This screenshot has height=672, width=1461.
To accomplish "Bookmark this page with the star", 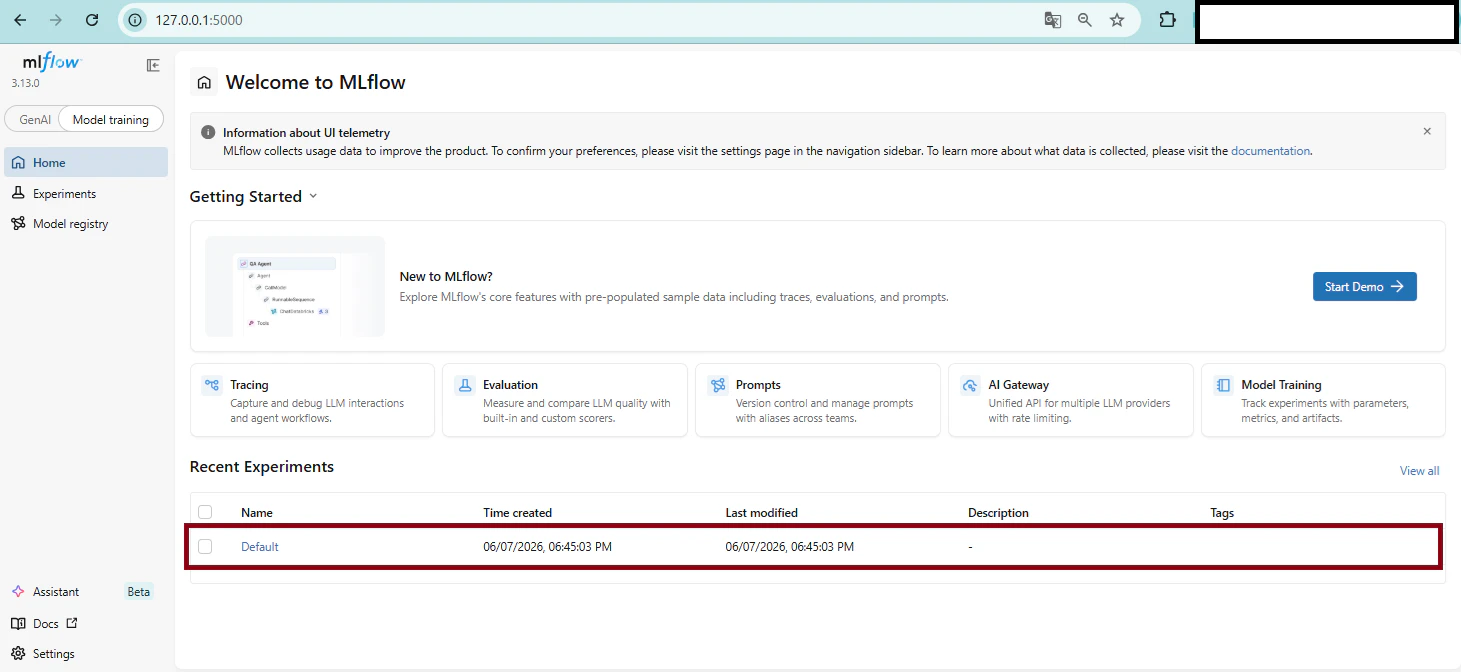I will 1117,20.
